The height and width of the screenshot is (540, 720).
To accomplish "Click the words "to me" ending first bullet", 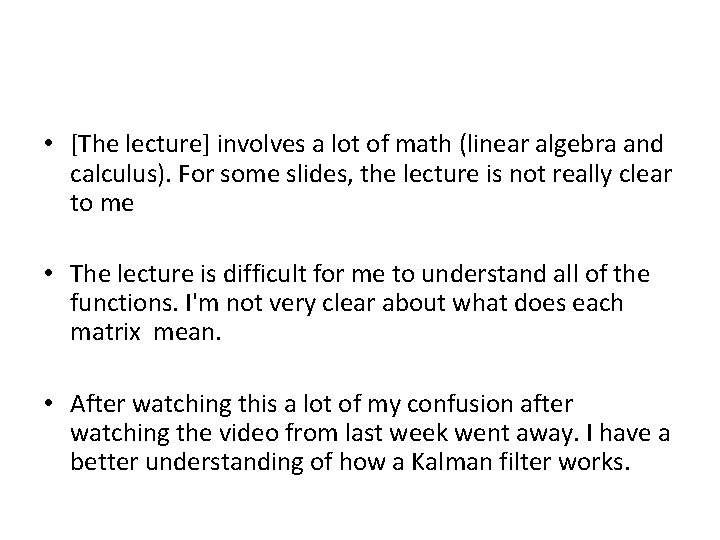I will click(102, 203).
